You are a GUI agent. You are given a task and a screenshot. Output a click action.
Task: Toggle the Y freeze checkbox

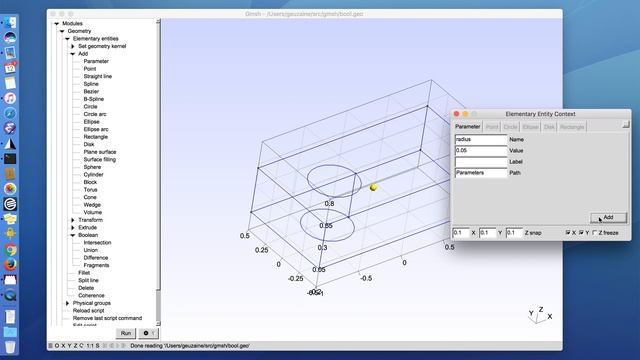tap(581, 232)
